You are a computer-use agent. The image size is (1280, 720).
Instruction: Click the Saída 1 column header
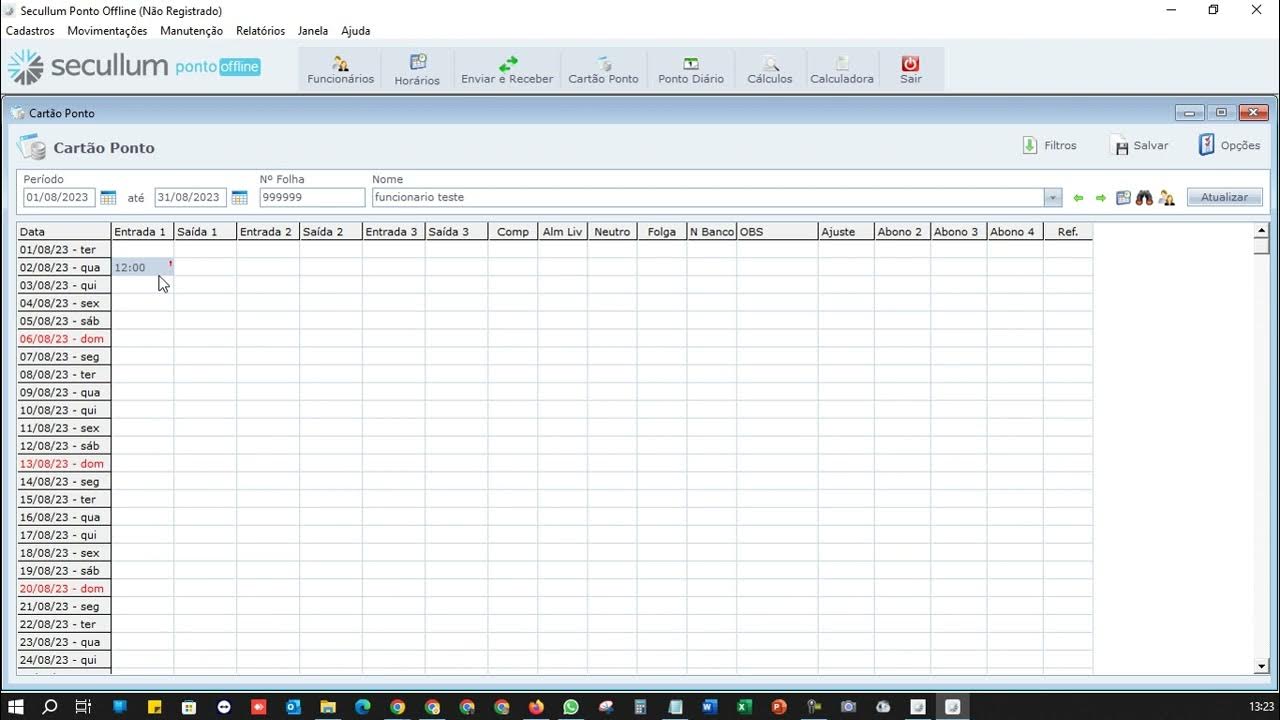pos(205,232)
